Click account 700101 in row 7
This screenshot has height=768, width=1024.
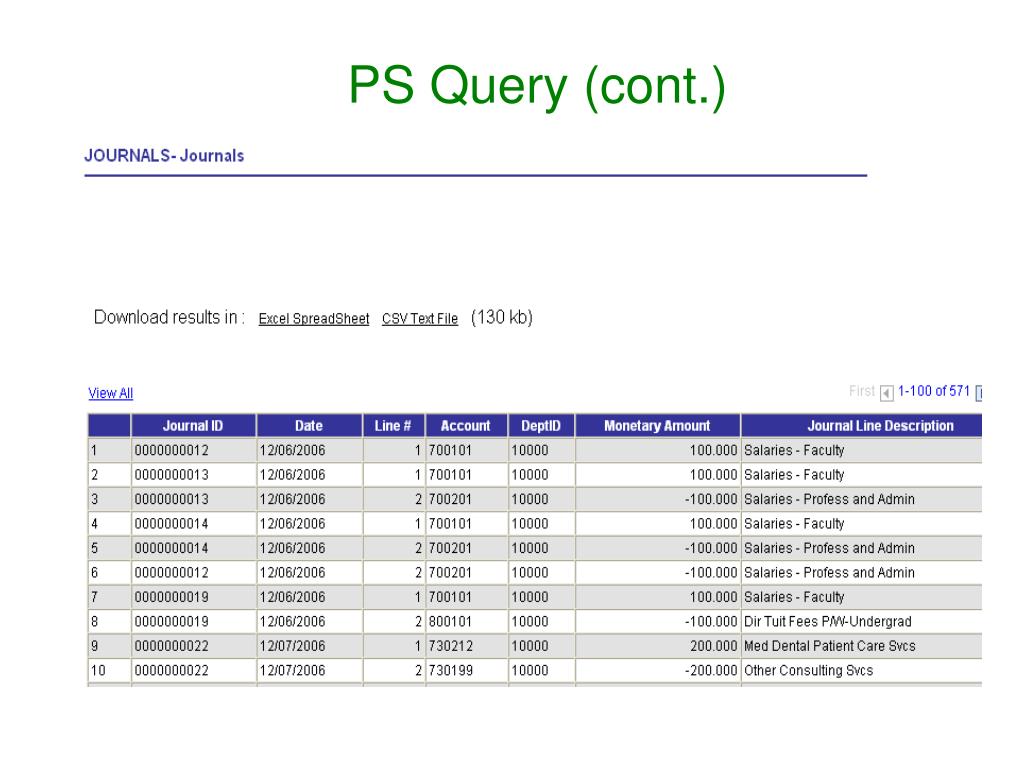point(450,597)
